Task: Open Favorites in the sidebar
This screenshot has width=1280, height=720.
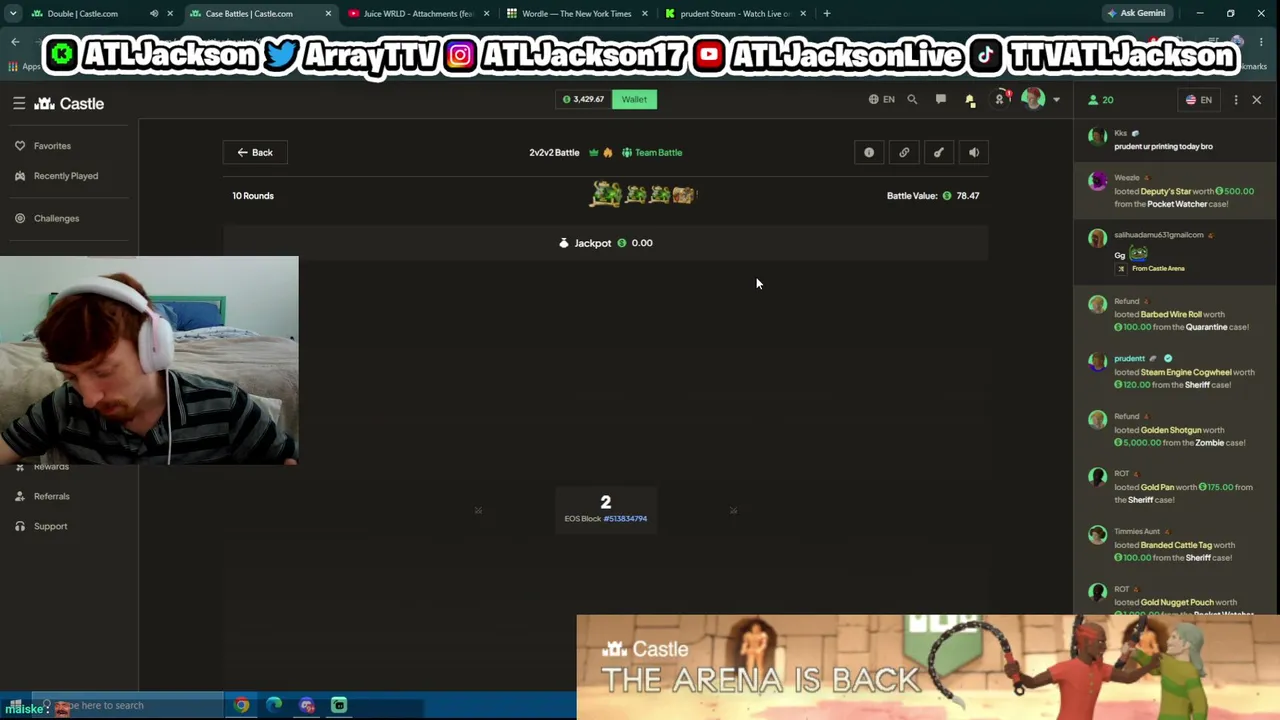Action: click(52, 146)
